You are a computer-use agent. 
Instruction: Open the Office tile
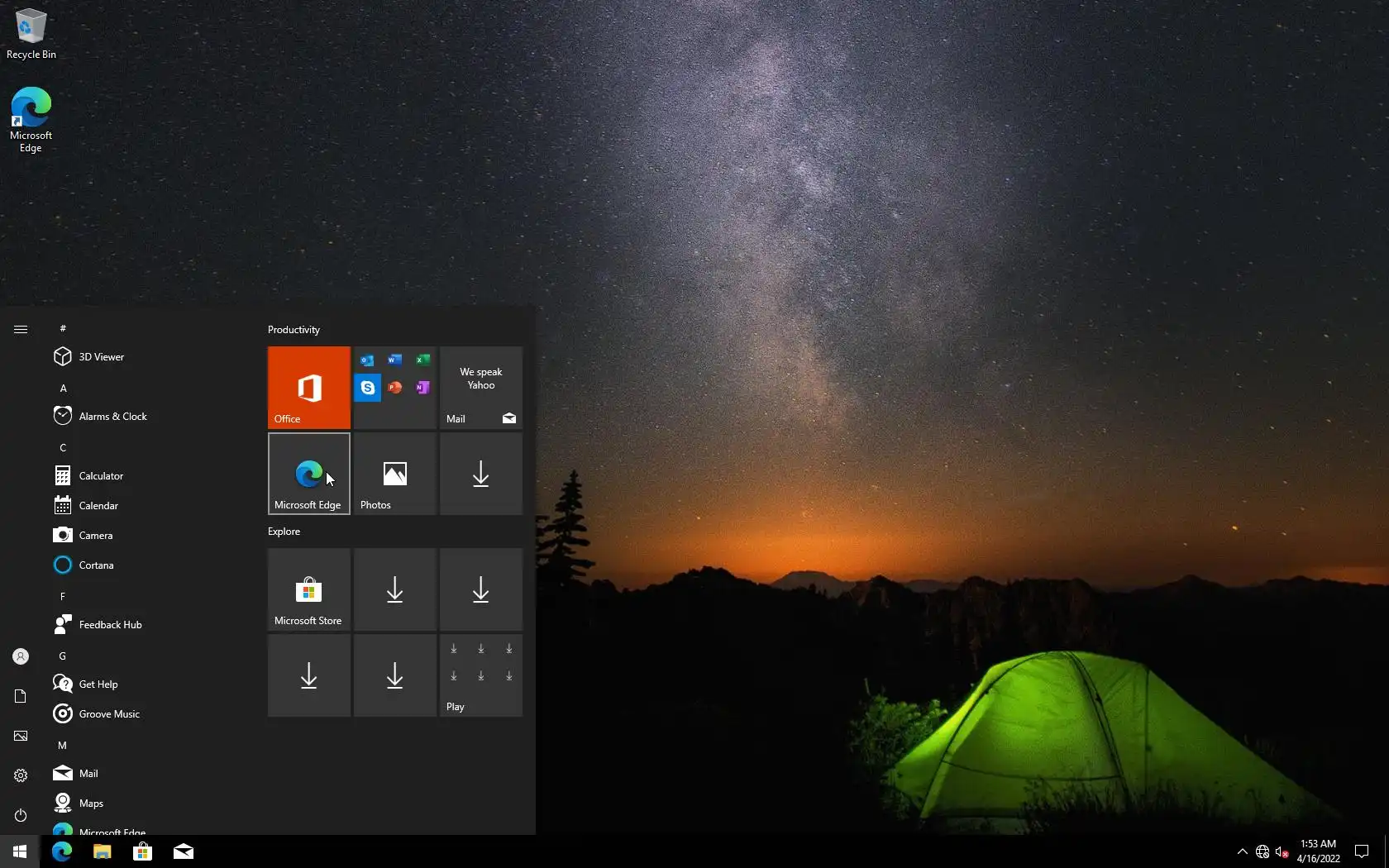point(308,387)
